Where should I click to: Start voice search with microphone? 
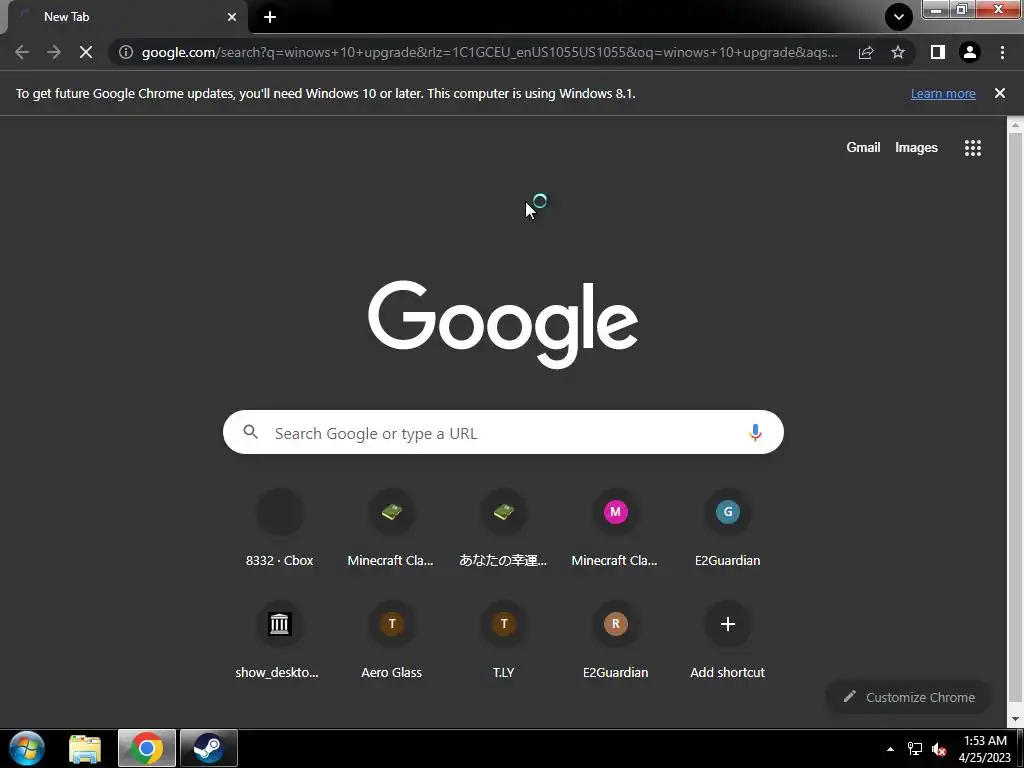[x=755, y=432]
